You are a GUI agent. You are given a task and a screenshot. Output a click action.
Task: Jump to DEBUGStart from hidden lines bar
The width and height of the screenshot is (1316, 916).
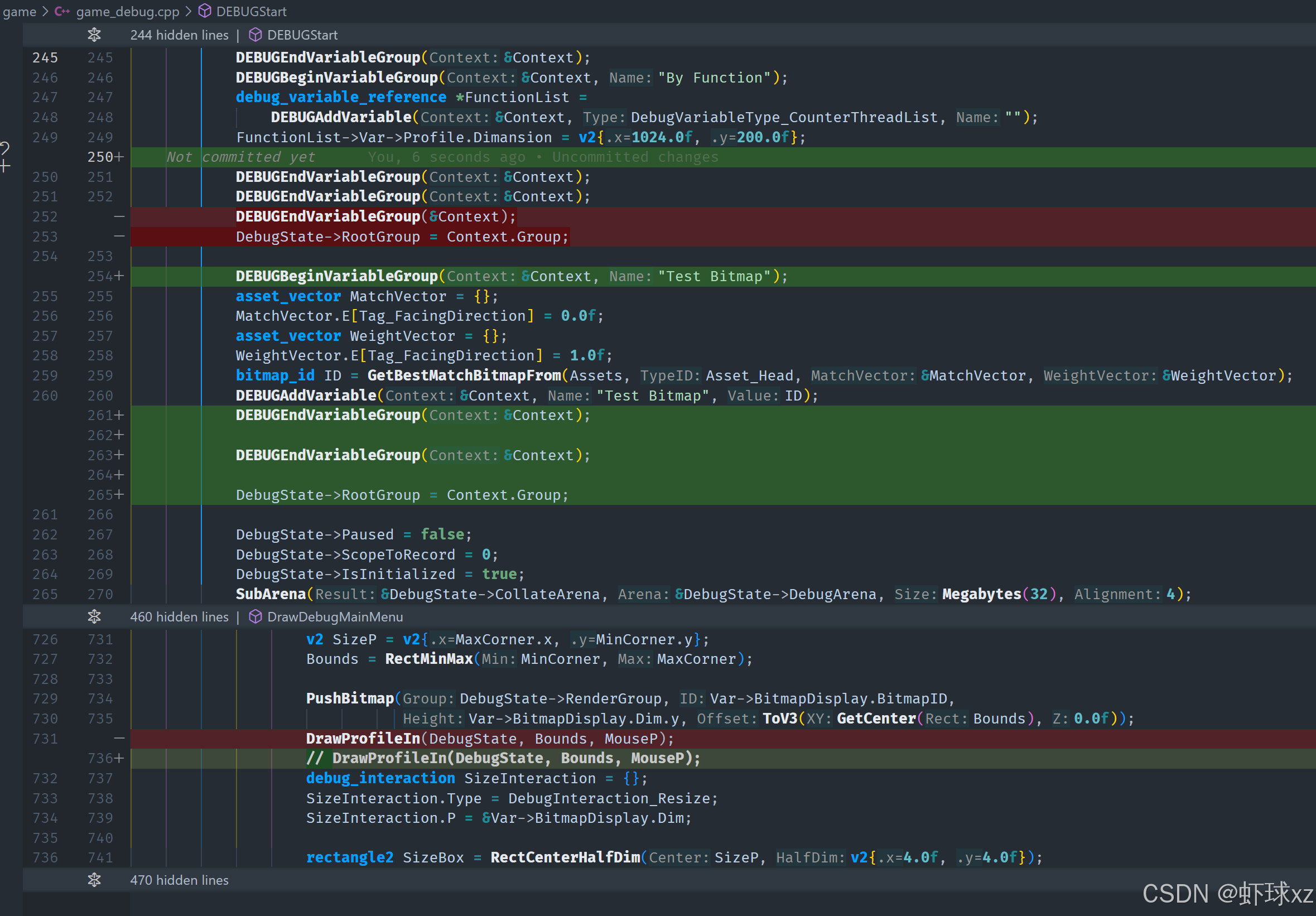pos(302,35)
